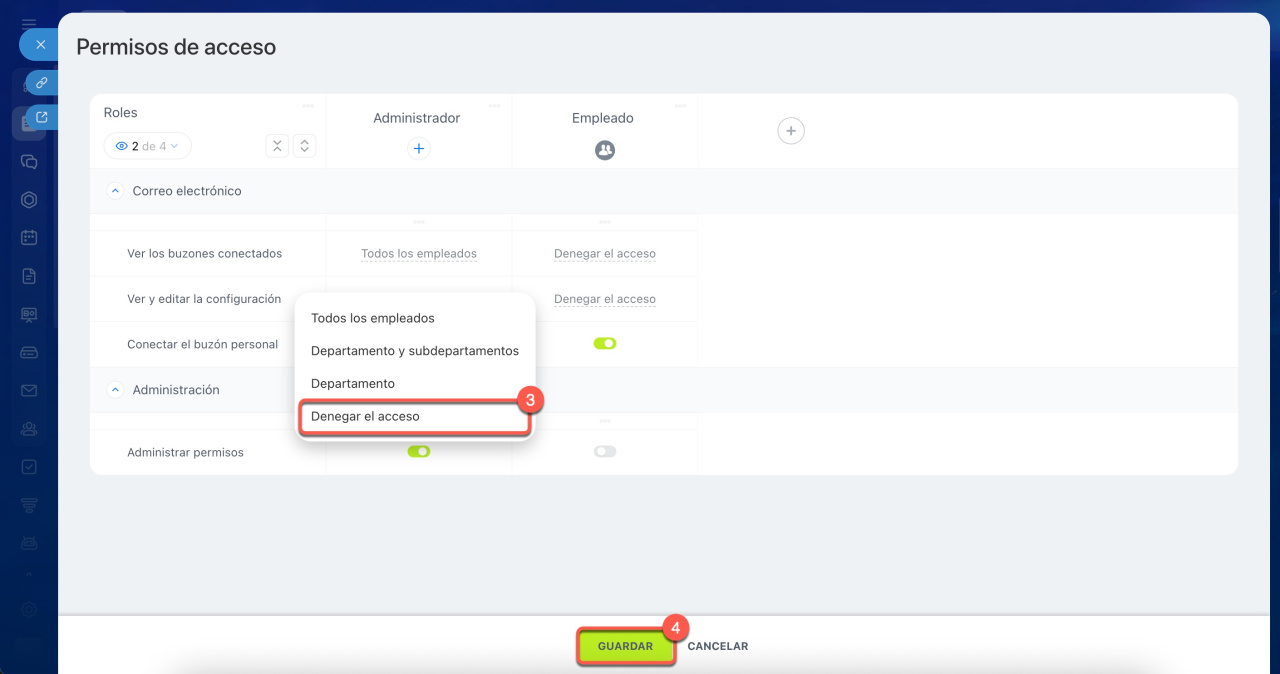This screenshot has height=674, width=1280.
Task: Click the plus icon under Administrador
Action: (419, 149)
